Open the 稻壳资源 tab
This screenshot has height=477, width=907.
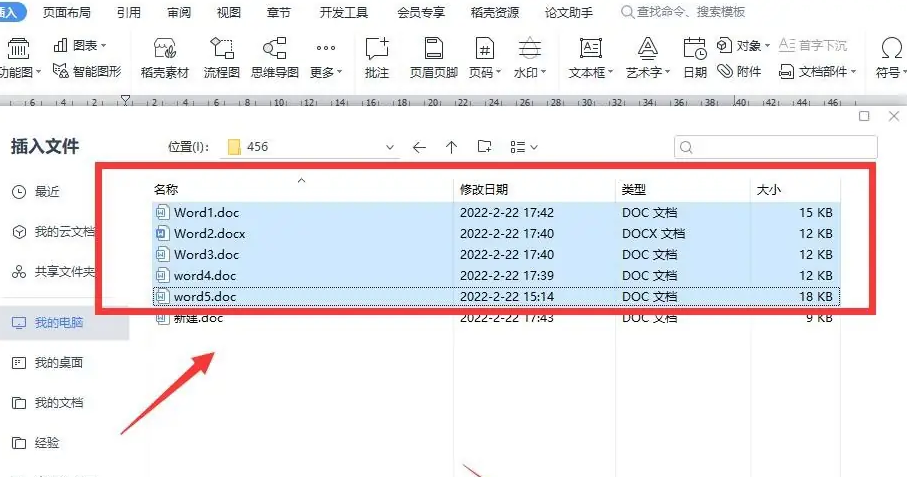(495, 12)
